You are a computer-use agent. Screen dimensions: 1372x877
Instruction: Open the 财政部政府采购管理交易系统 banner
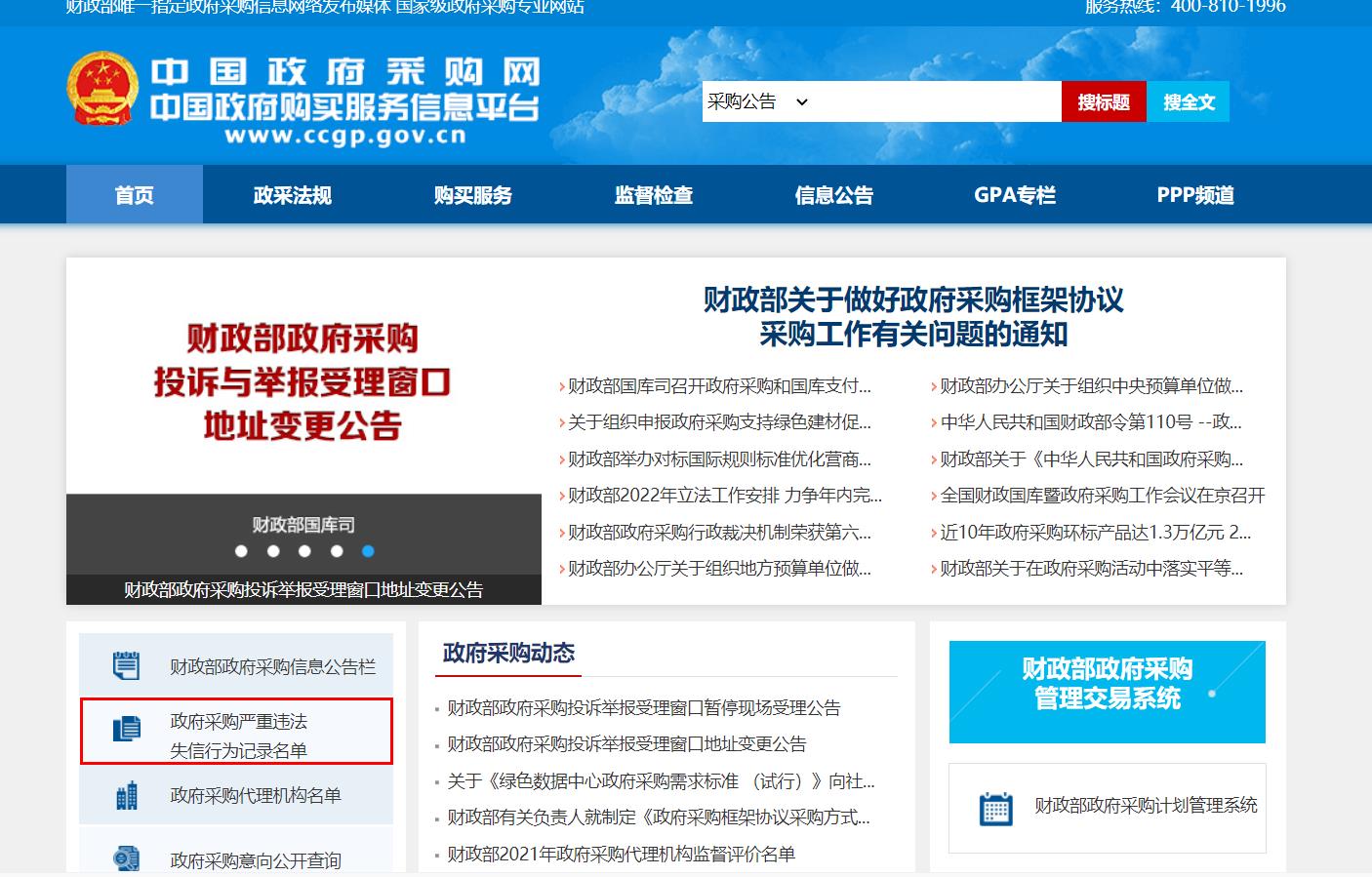pyautogui.click(x=1108, y=692)
